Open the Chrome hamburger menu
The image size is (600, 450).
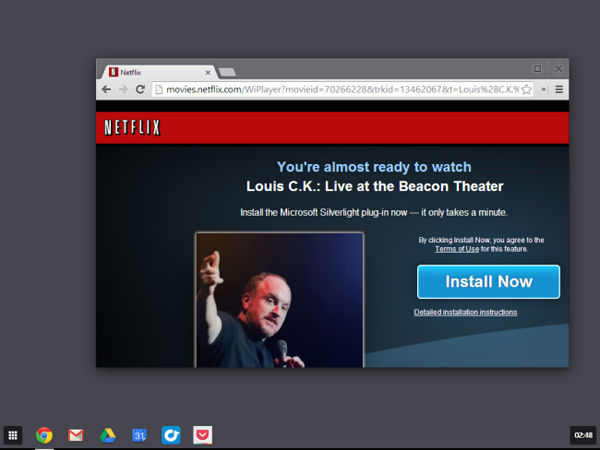click(559, 89)
